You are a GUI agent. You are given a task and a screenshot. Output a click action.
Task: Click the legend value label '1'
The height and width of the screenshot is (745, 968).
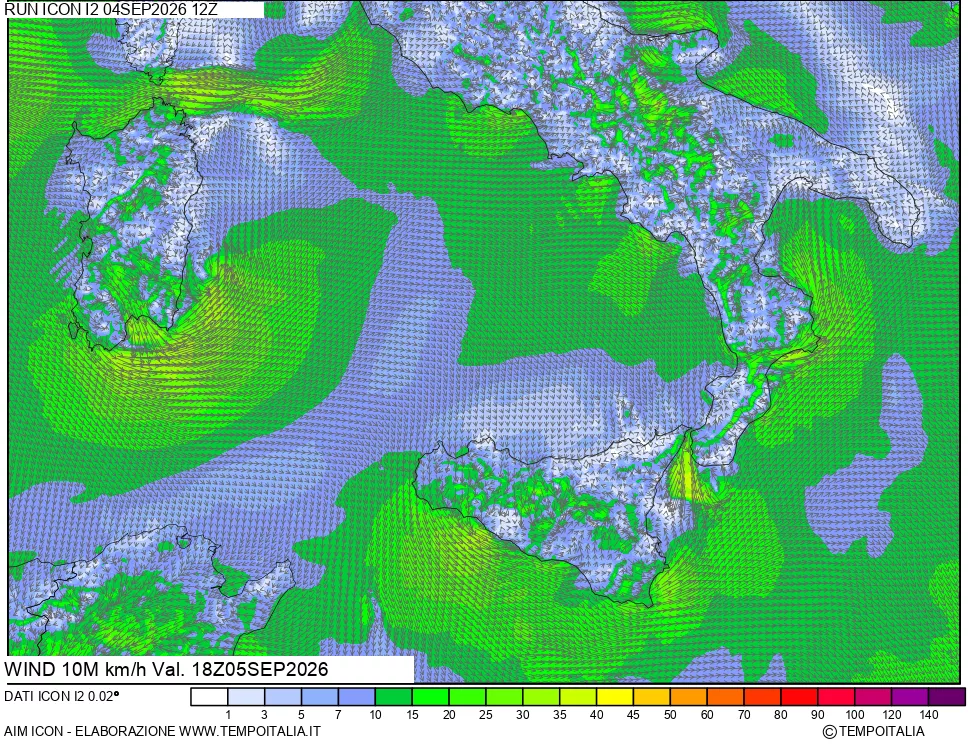pyautogui.click(x=228, y=715)
